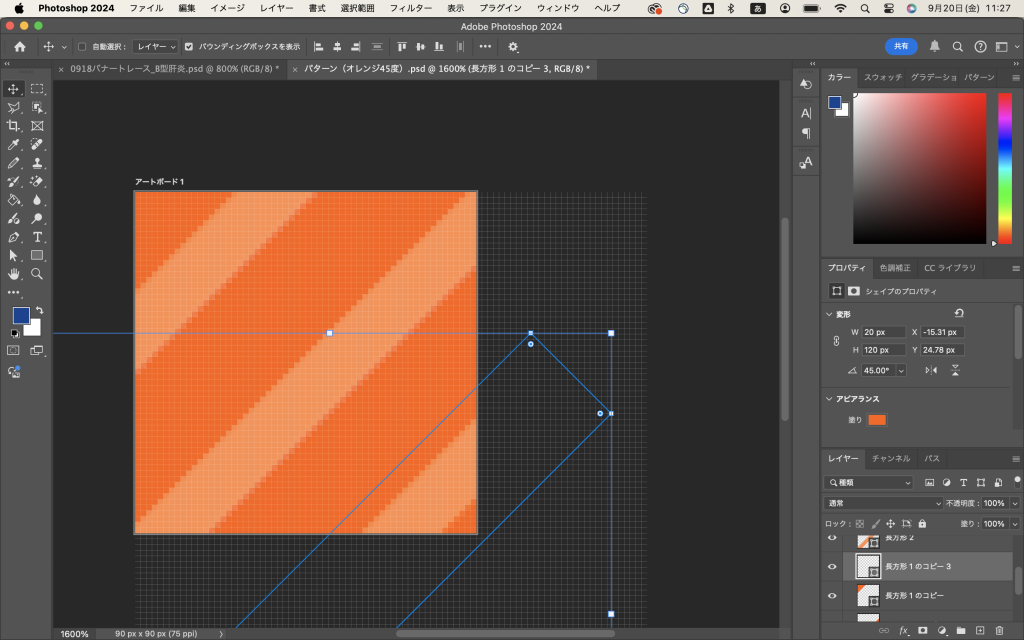1024x640 pixels.
Task: Click the Pen tool icon
Action: [14, 237]
